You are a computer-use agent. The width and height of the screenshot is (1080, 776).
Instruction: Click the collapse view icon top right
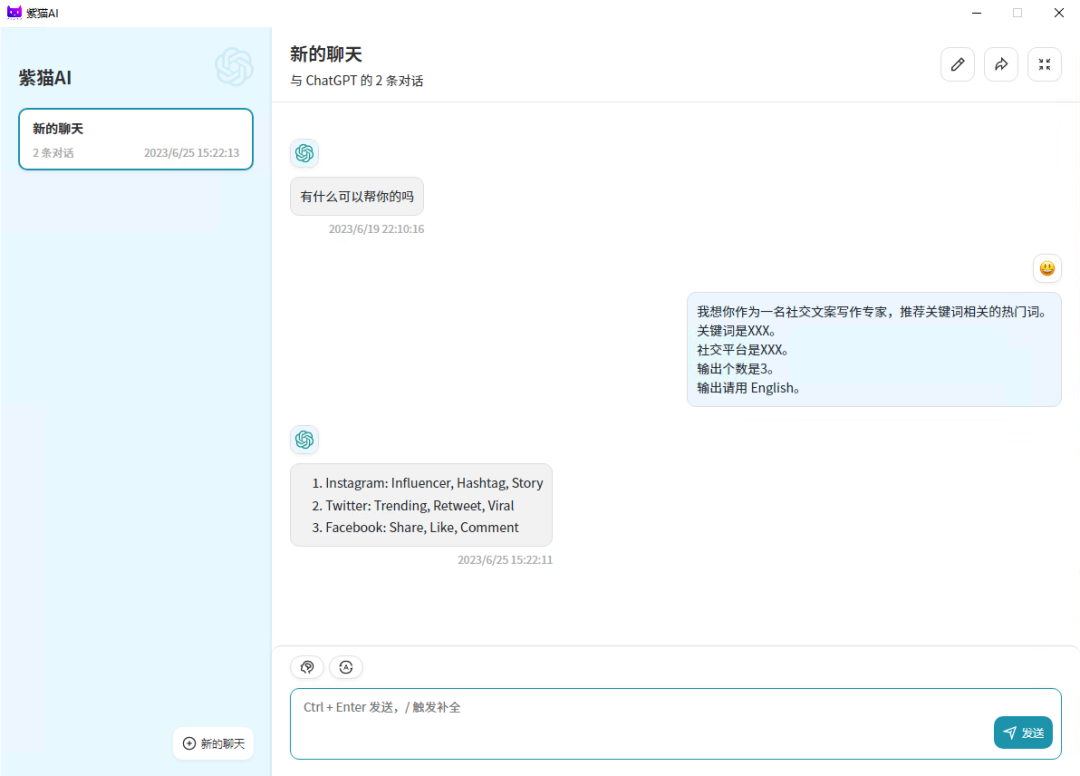pyautogui.click(x=1044, y=64)
